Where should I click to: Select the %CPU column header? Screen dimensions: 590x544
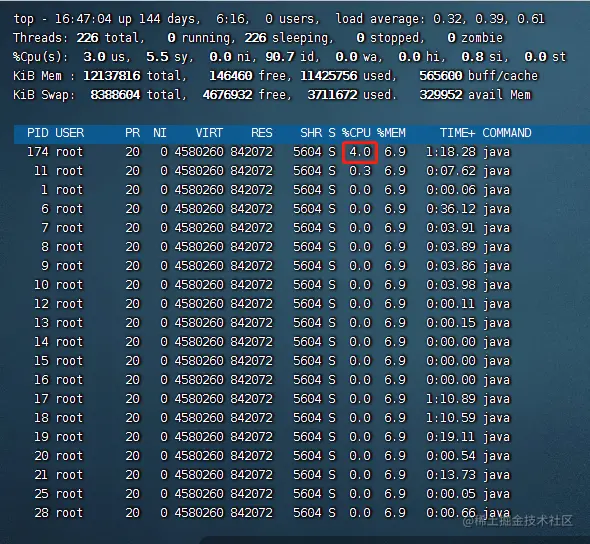pos(356,133)
